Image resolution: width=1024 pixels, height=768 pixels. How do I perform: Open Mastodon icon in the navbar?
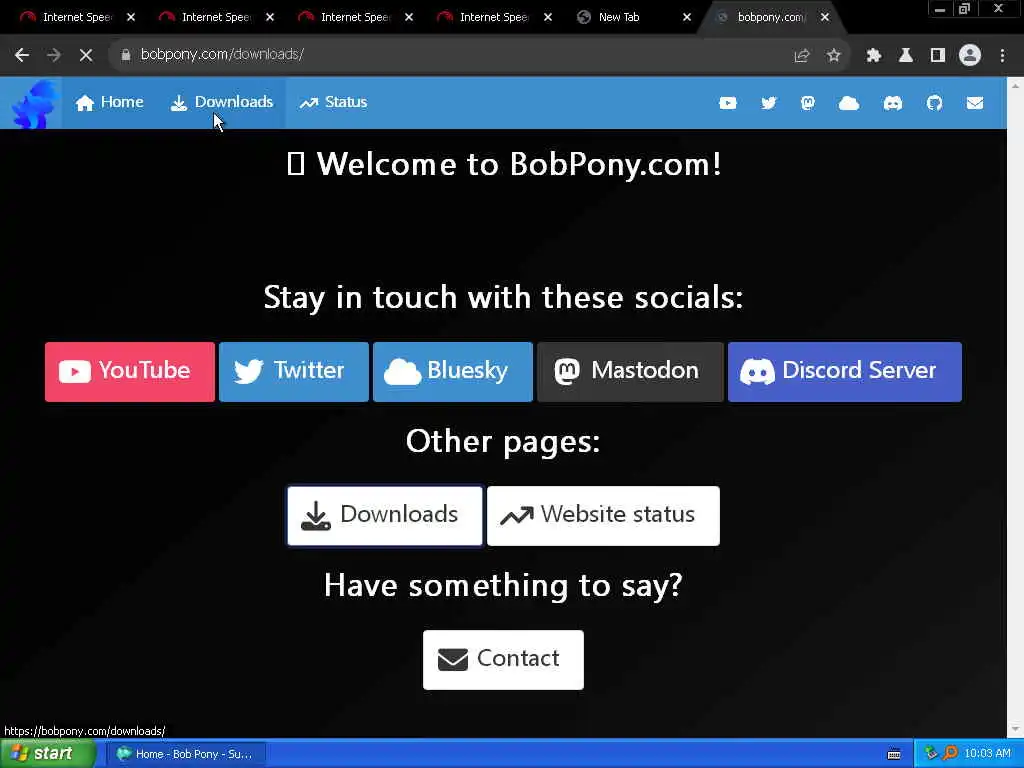click(808, 103)
